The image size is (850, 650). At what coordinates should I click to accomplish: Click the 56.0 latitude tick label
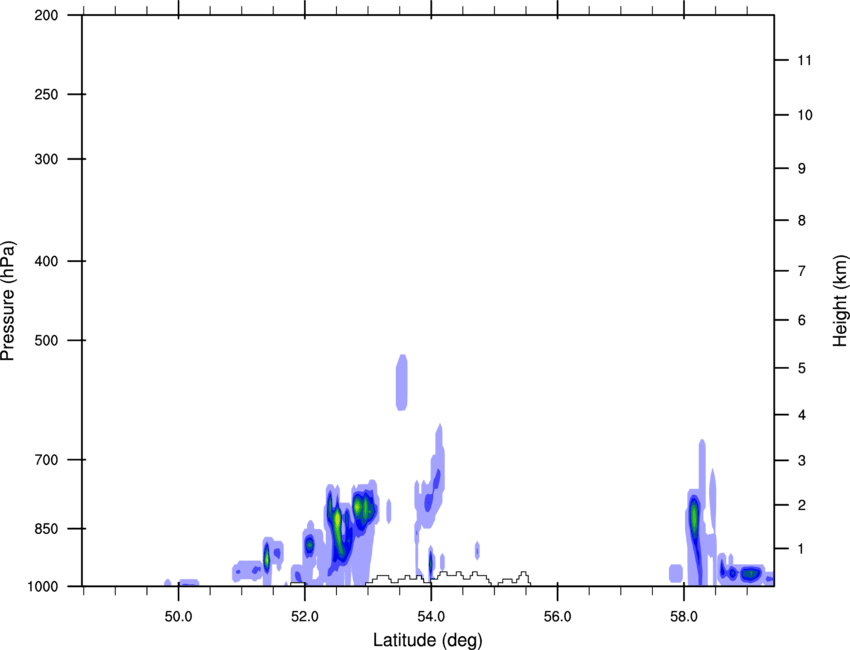coord(557,617)
